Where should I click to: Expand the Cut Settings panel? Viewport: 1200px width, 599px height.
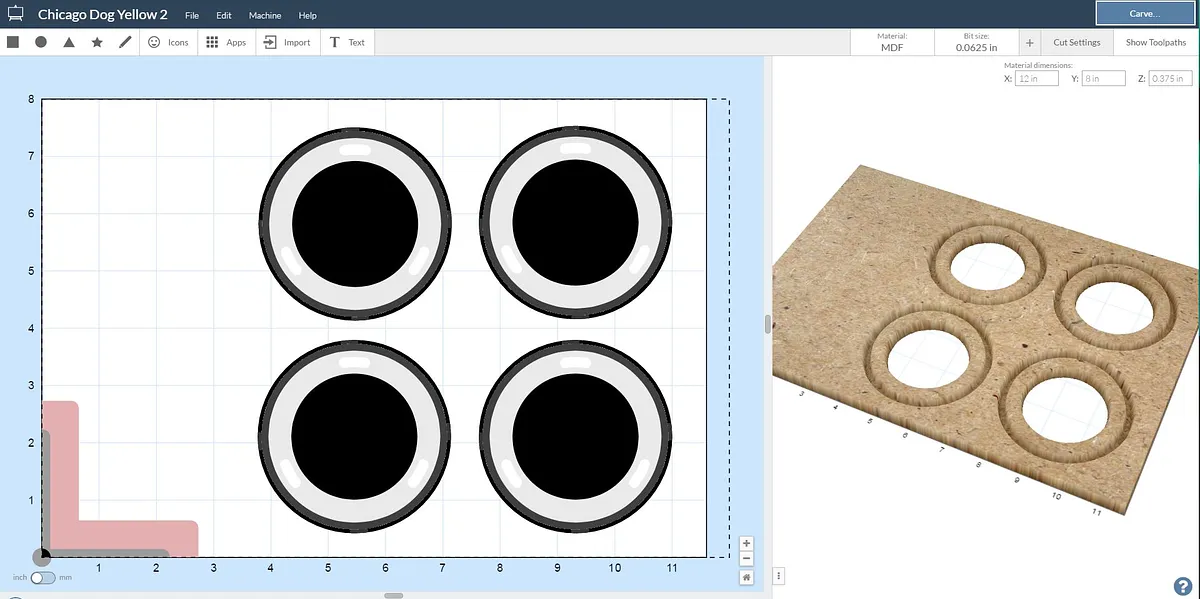1076,42
